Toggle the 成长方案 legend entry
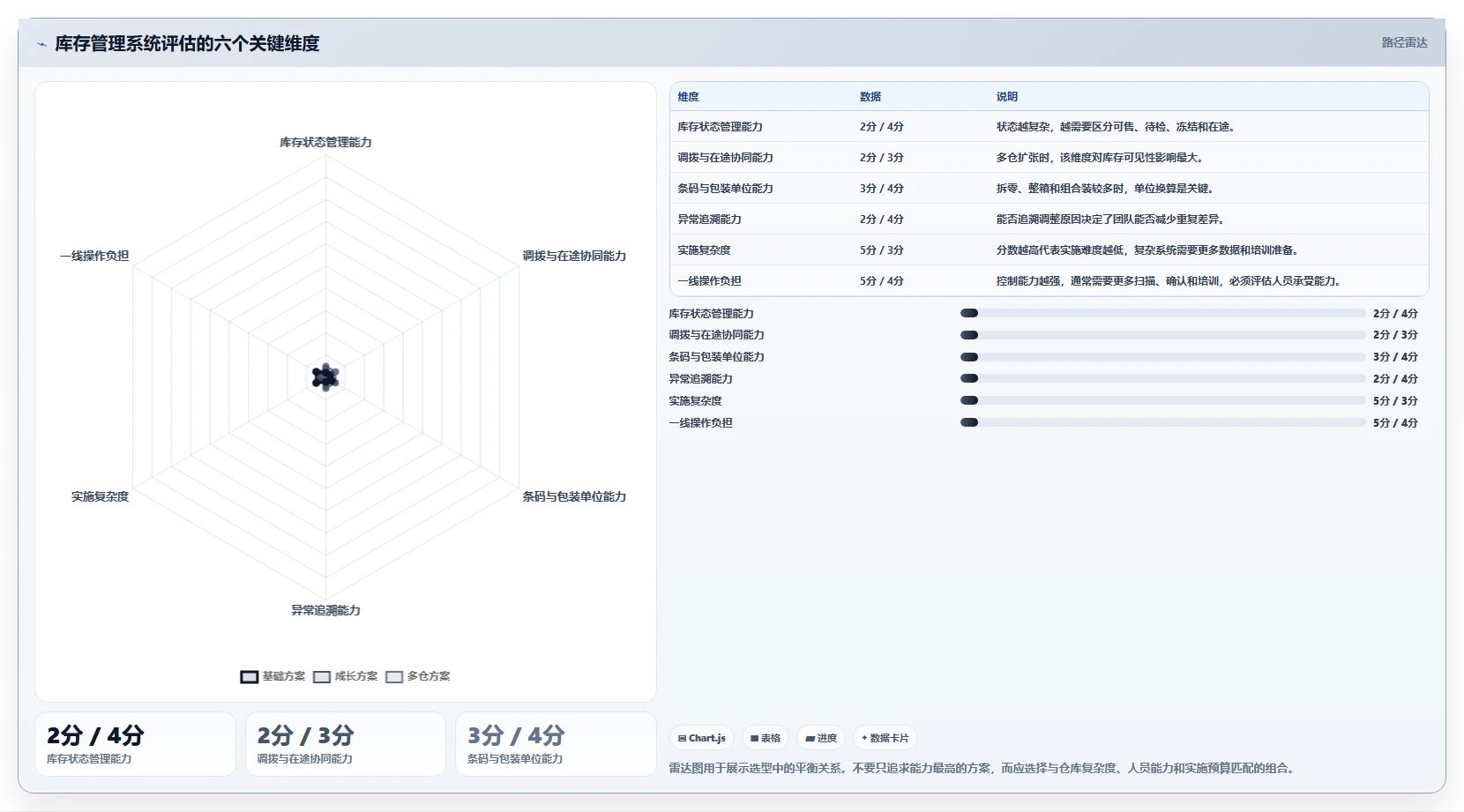The height and width of the screenshot is (812, 1464). click(345, 676)
